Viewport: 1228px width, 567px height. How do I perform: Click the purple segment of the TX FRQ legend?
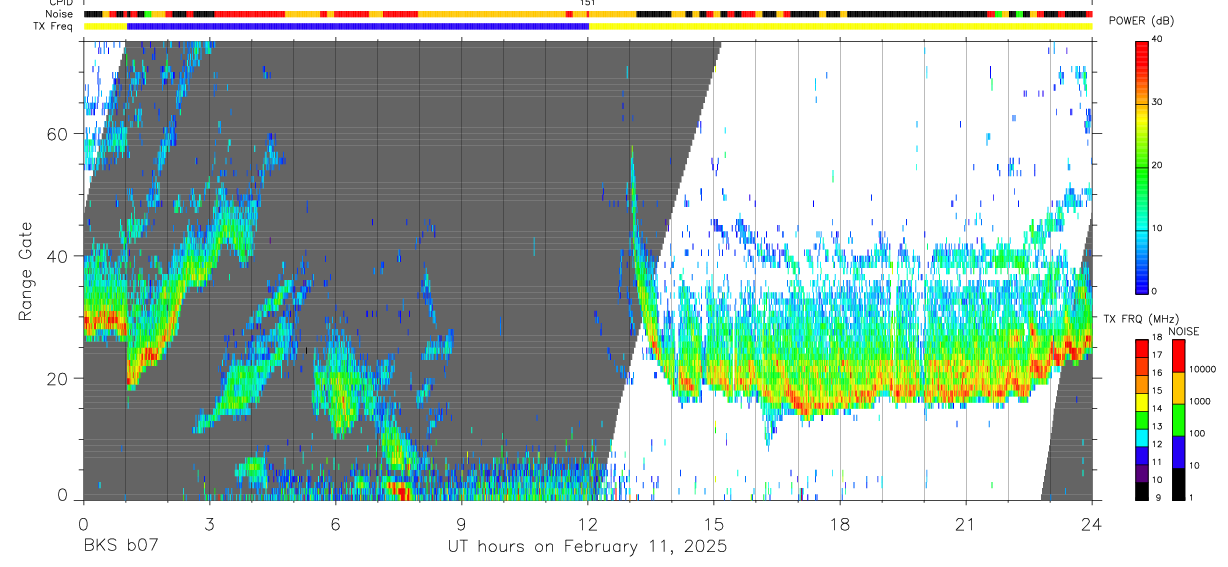point(1142,473)
